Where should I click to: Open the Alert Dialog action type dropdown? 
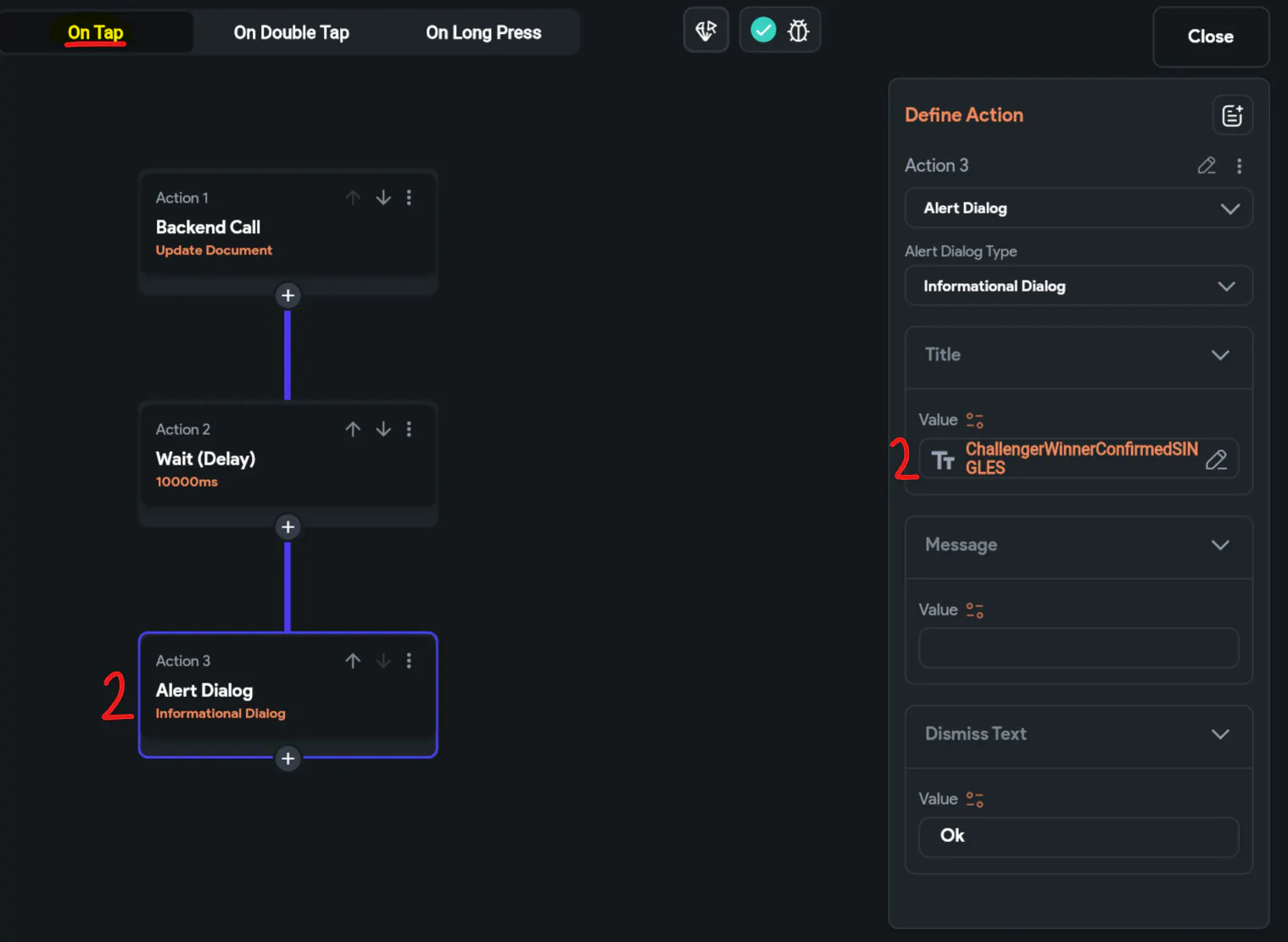tap(1079, 208)
